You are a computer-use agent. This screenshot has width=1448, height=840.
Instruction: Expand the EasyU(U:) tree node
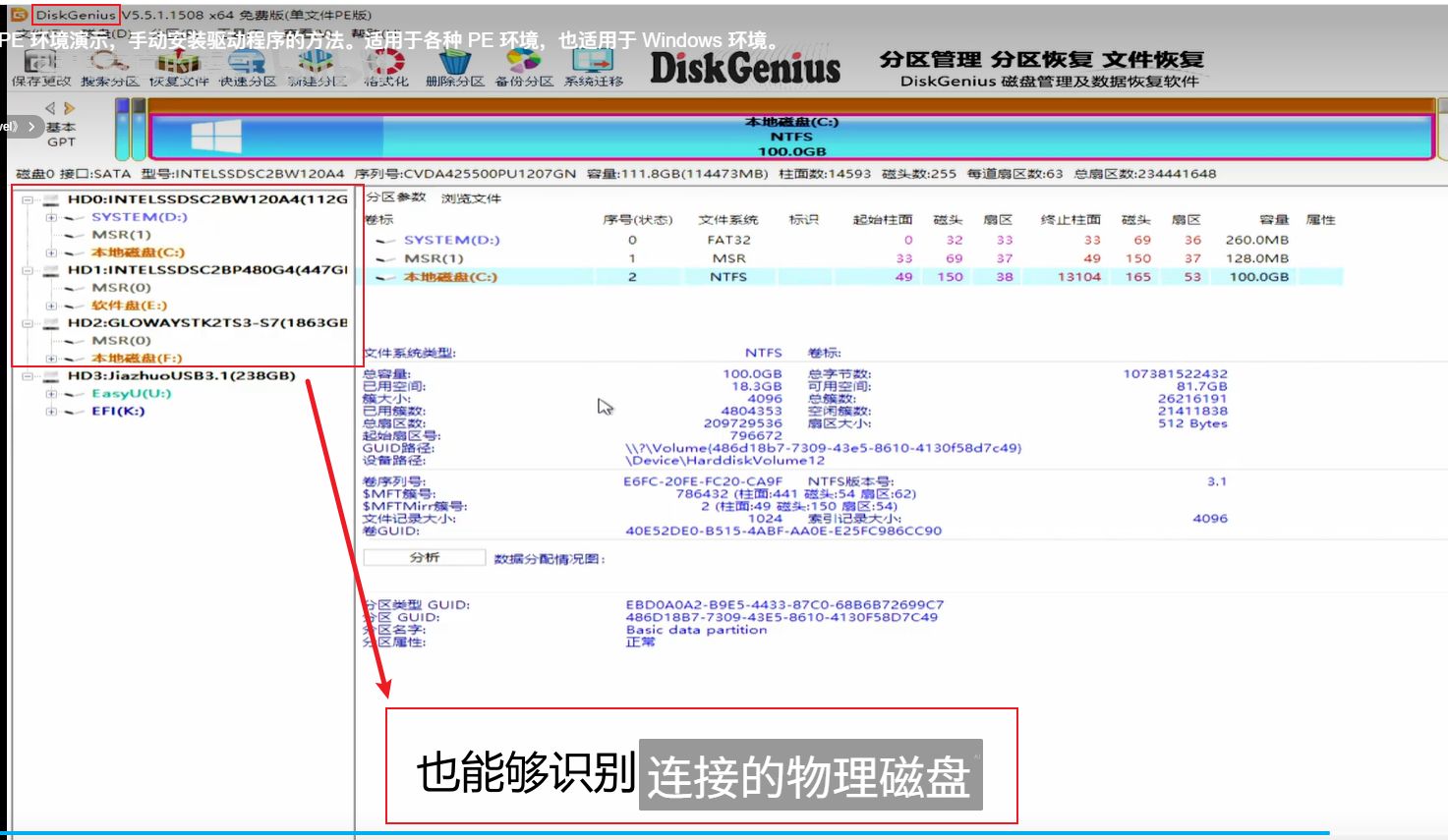pos(51,394)
